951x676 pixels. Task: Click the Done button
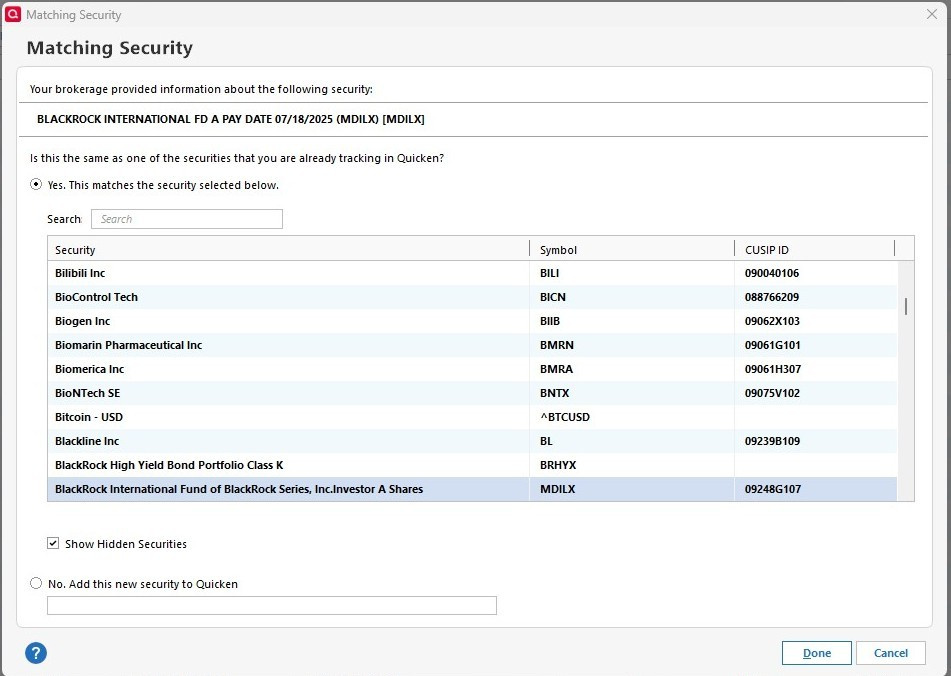(816, 653)
